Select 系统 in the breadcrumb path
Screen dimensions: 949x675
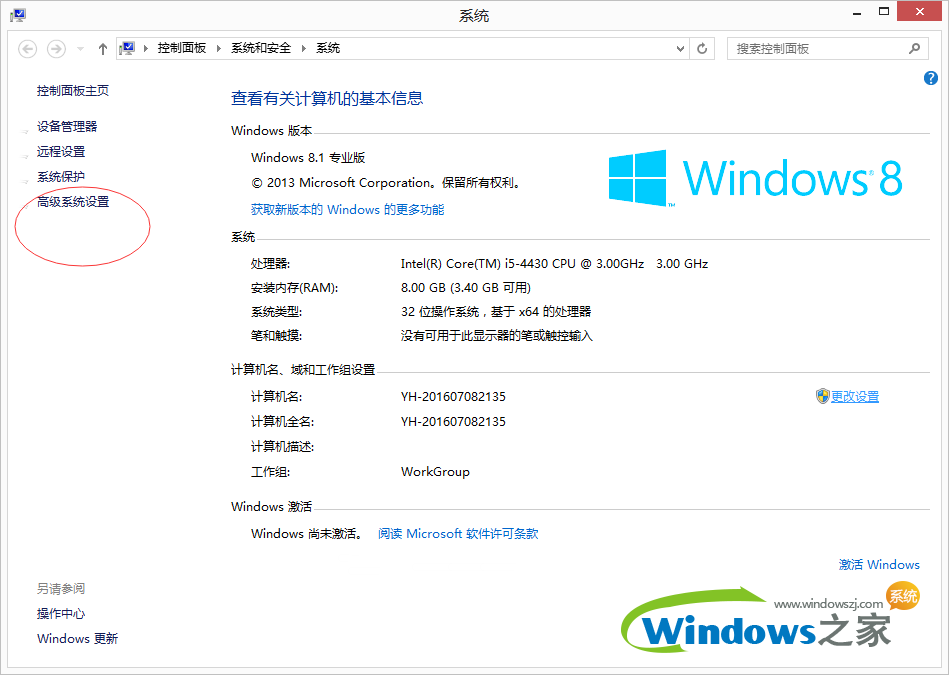click(327, 48)
